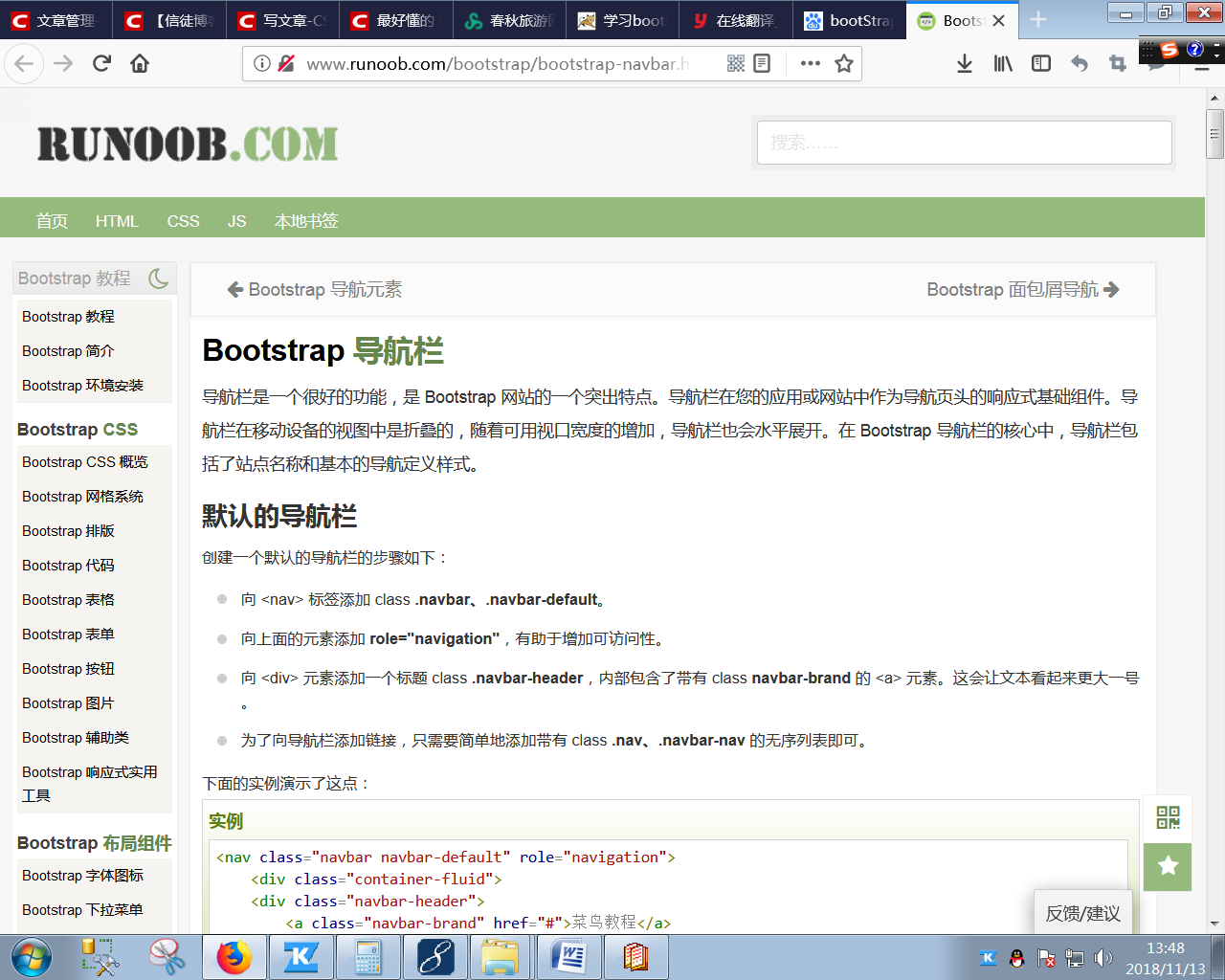This screenshot has height=980, width=1225.
Task: Toggle reader view in address bar
Action: click(x=762, y=63)
